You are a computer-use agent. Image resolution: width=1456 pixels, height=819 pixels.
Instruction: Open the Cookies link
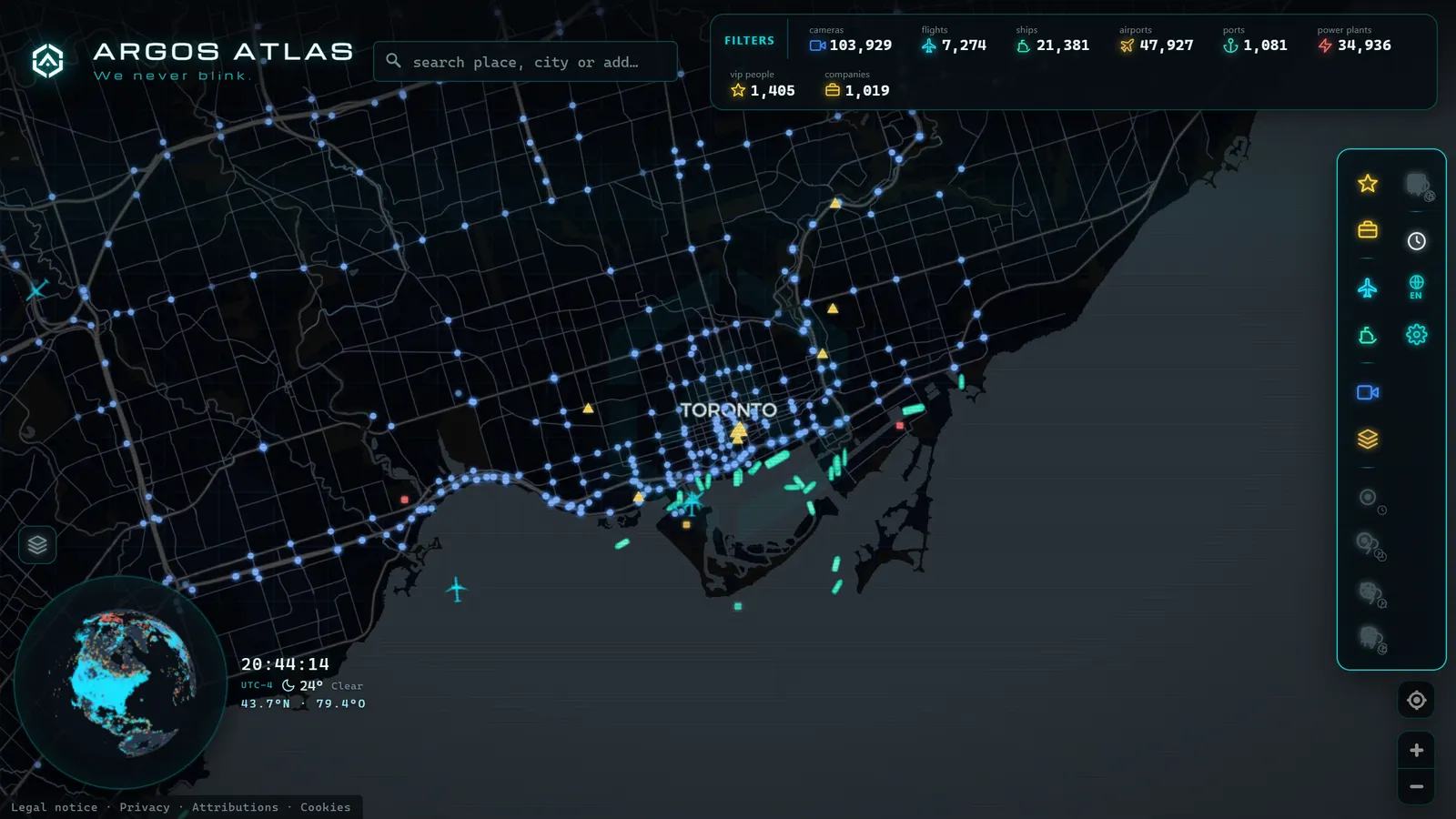[325, 807]
